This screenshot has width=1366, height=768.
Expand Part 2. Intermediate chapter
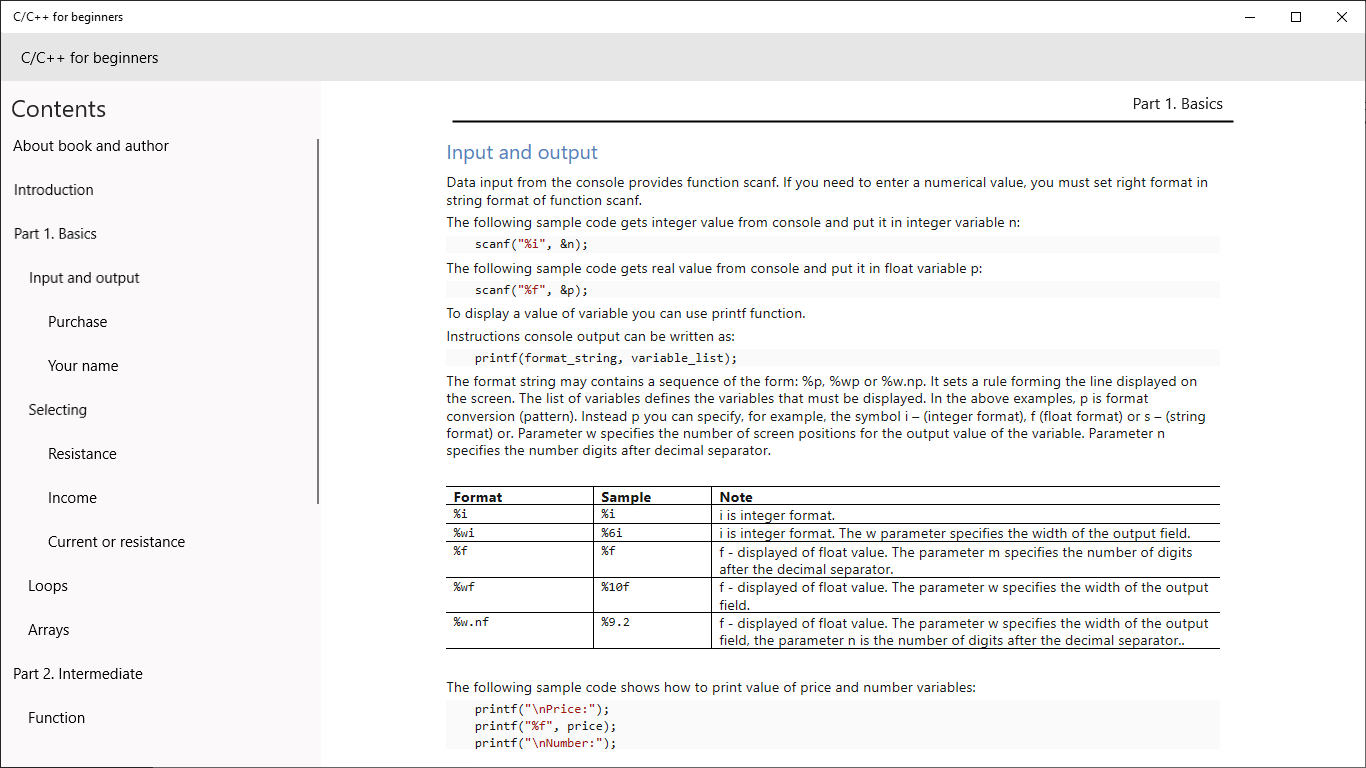coord(78,673)
